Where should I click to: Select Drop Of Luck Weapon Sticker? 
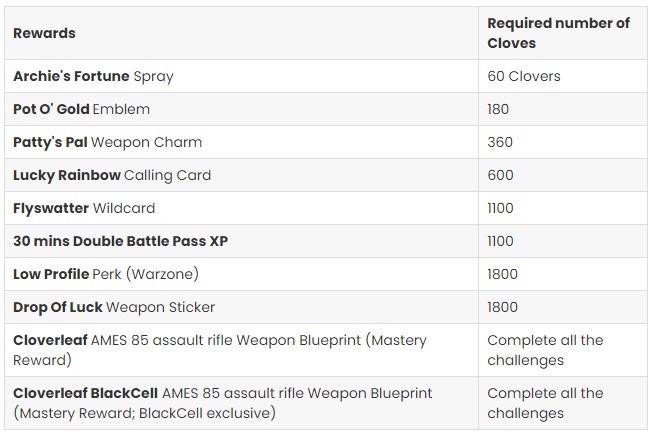[114, 307]
